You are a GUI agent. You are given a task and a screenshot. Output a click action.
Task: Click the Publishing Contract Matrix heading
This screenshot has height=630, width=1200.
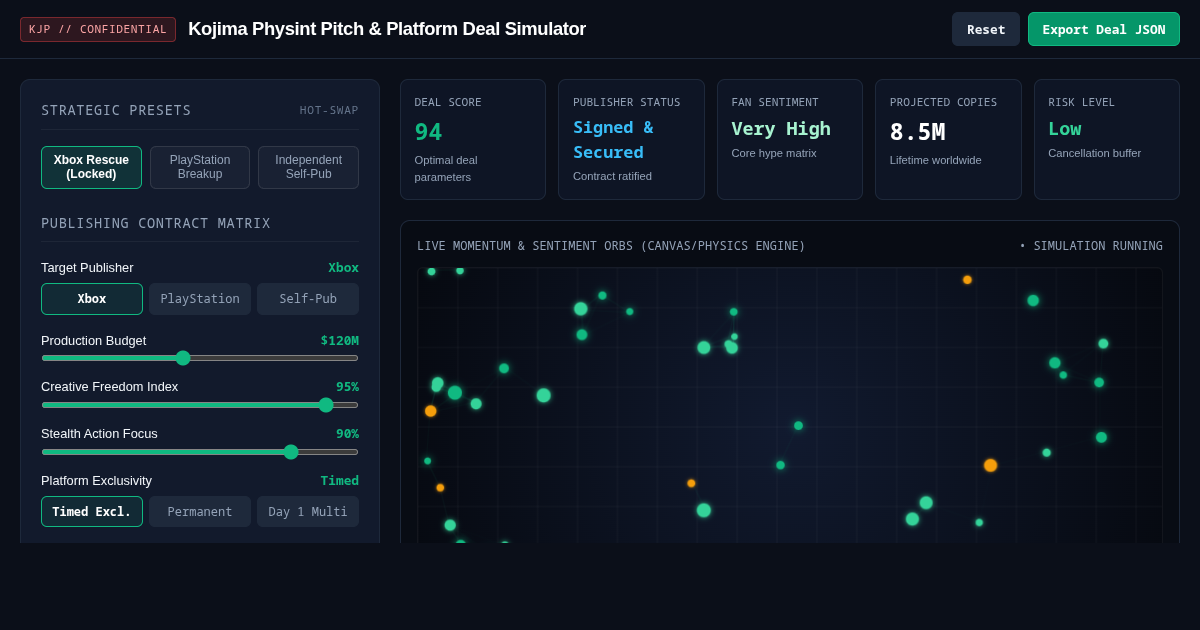pos(156,224)
